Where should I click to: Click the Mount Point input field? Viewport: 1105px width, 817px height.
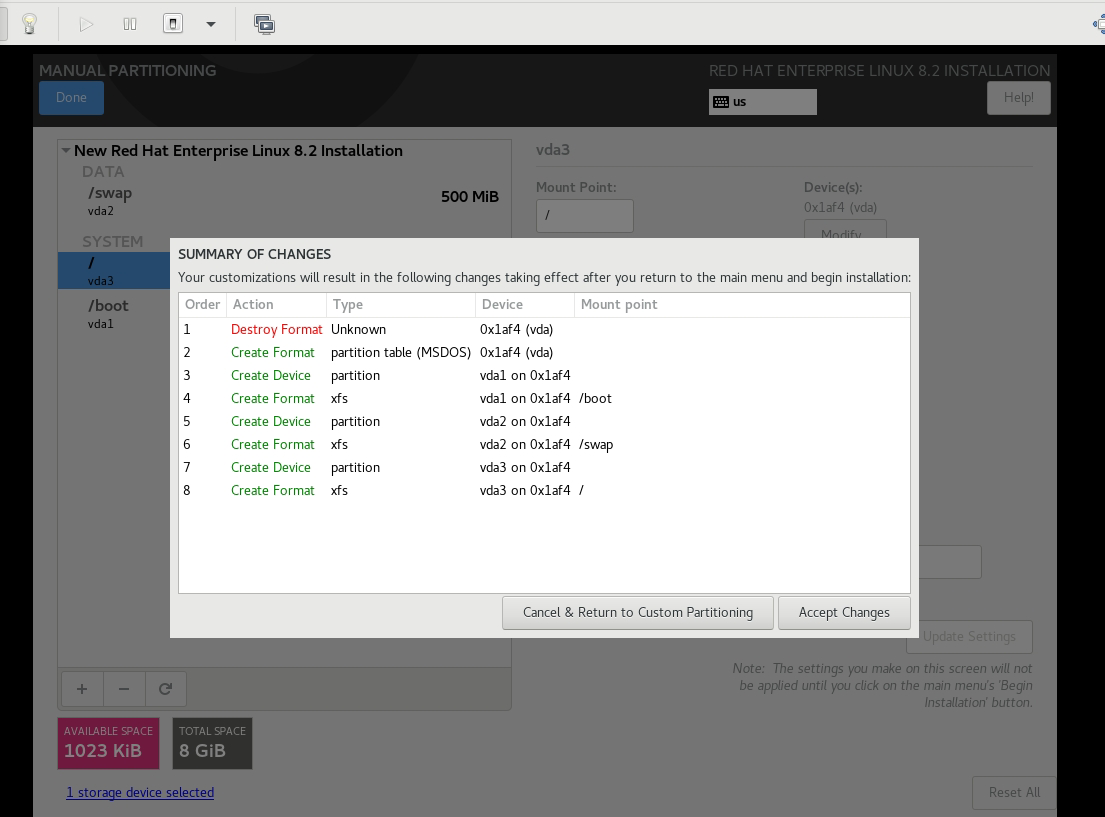tap(584, 216)
